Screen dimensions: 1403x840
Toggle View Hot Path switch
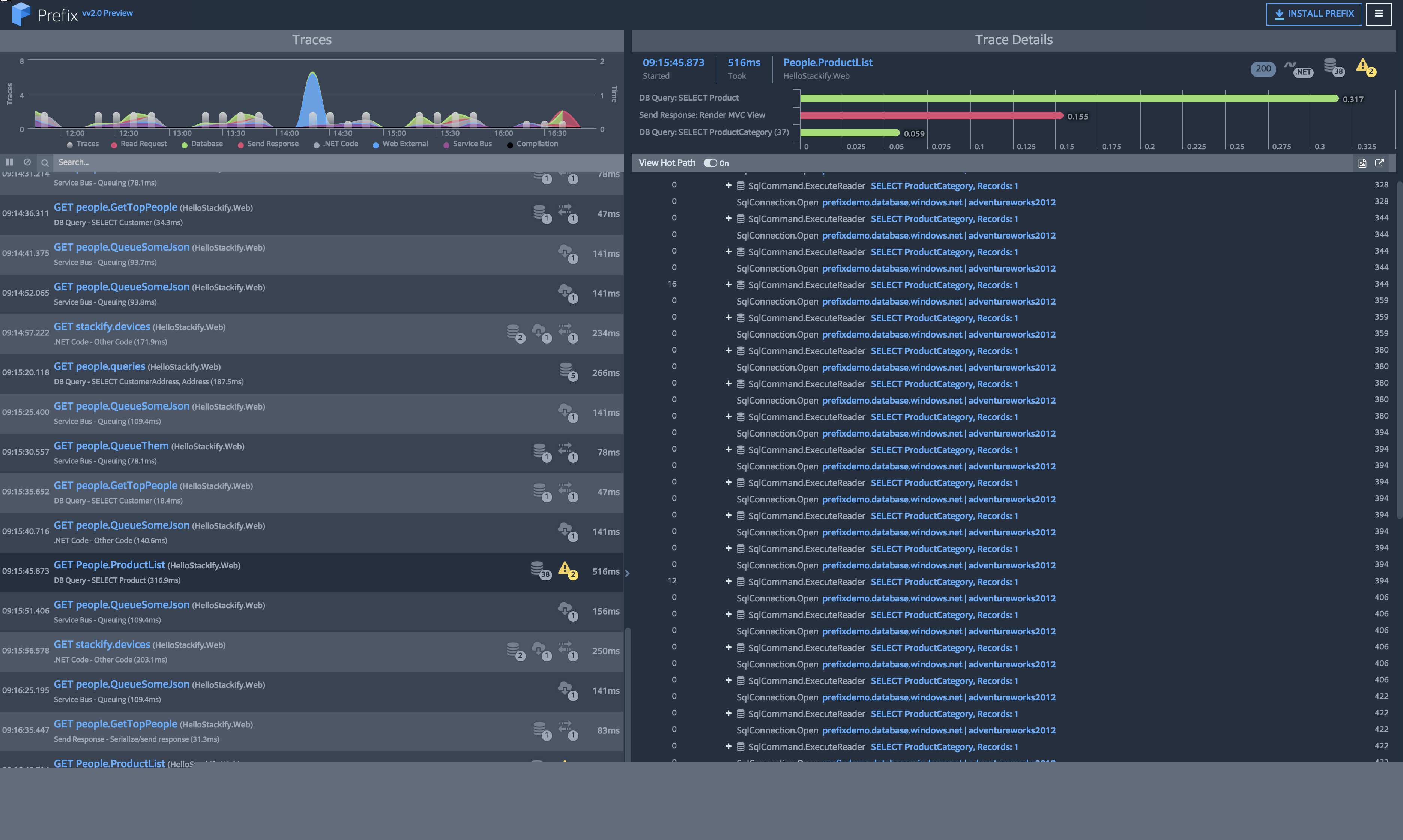pyautogui.click(x=710, y=163)
